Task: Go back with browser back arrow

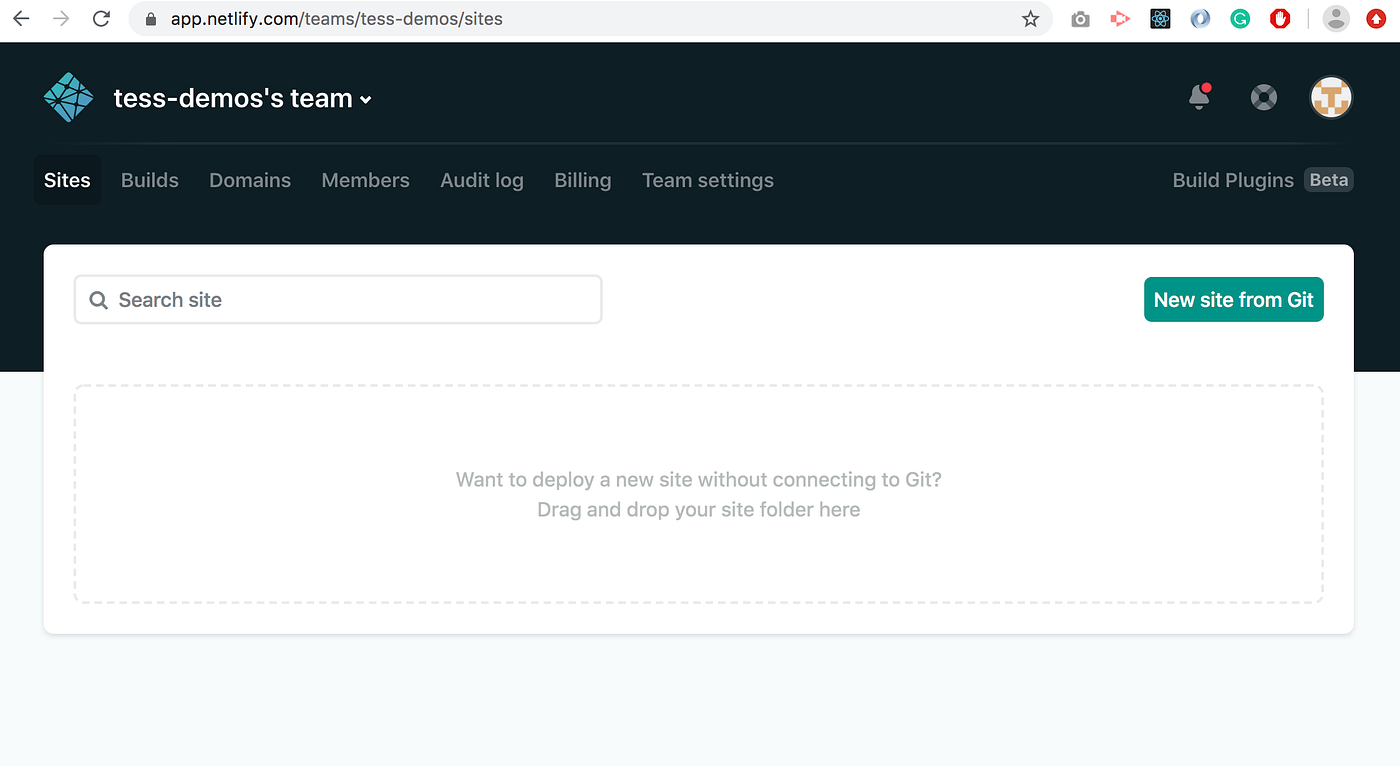Action: 21,19
